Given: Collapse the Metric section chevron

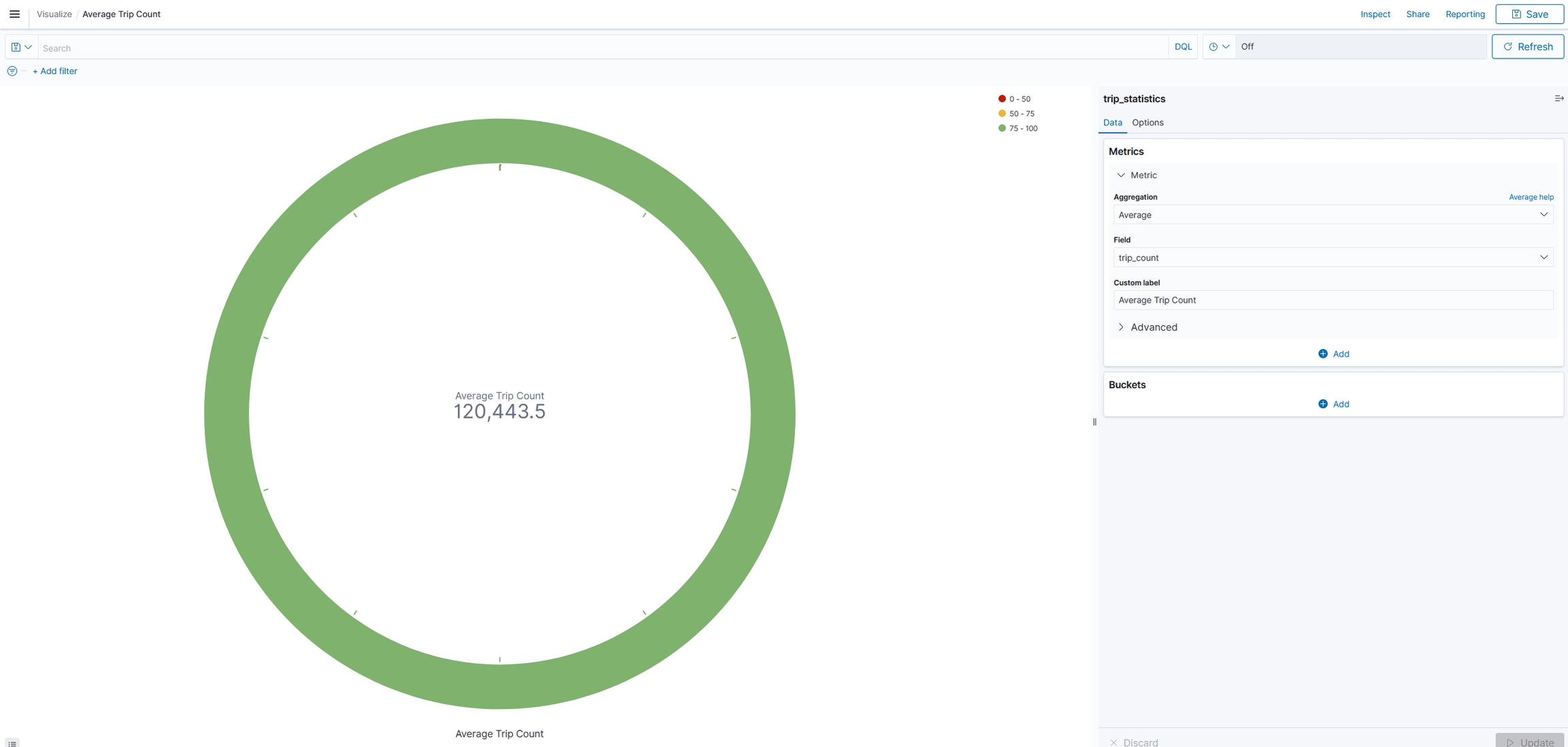Looking at the screenshot, I should tap(1121, 175).
